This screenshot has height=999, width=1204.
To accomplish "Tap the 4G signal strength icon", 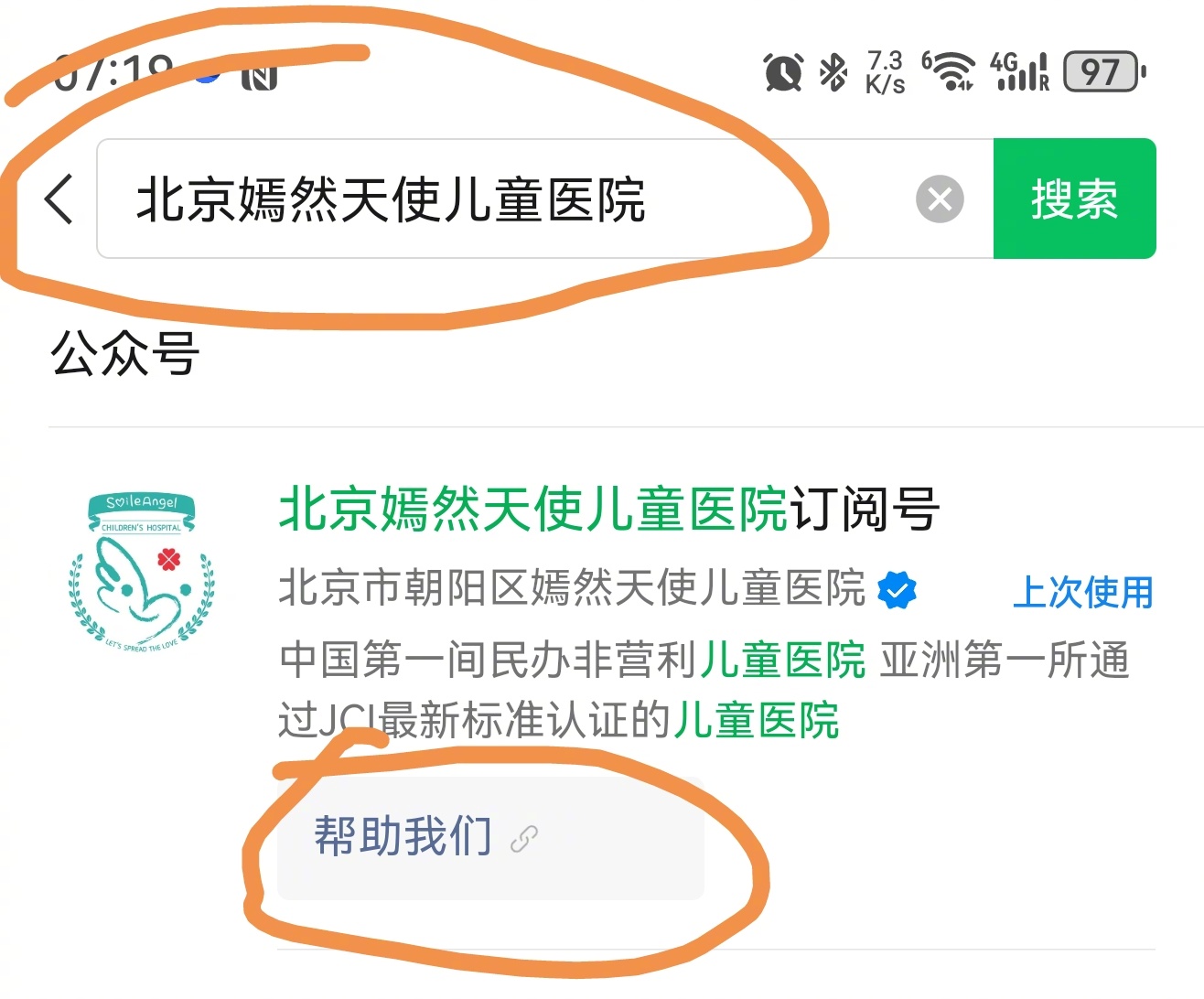I will 1020,71.
